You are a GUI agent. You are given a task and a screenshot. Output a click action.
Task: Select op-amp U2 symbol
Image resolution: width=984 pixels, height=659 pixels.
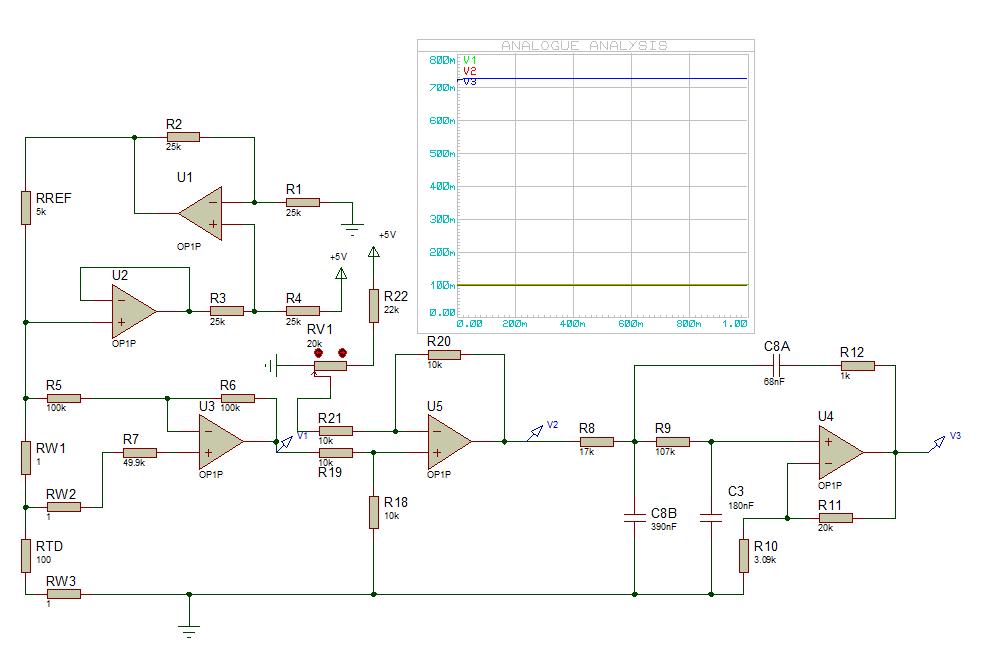pos(133,311)
